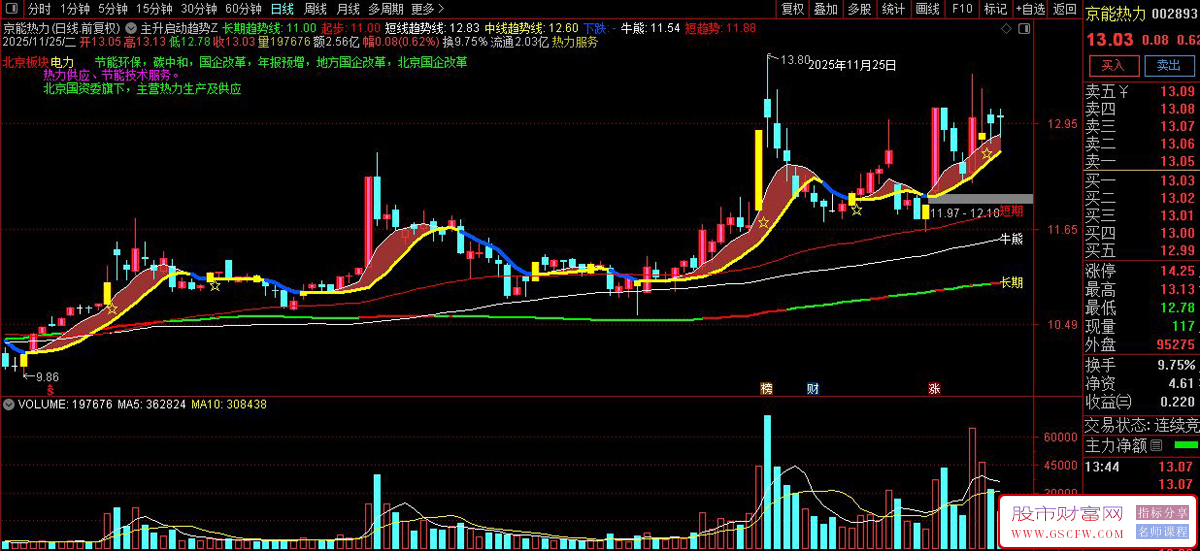Click the 卖一 price 13.05 row
1200x551 pixels.
tap(1142, 162)
